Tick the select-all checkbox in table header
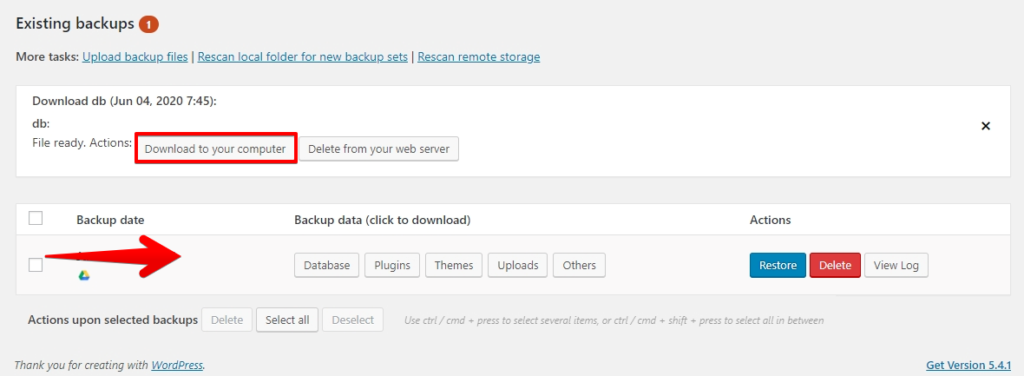Viewport: 1024px width, 376px height. point(36,219)
